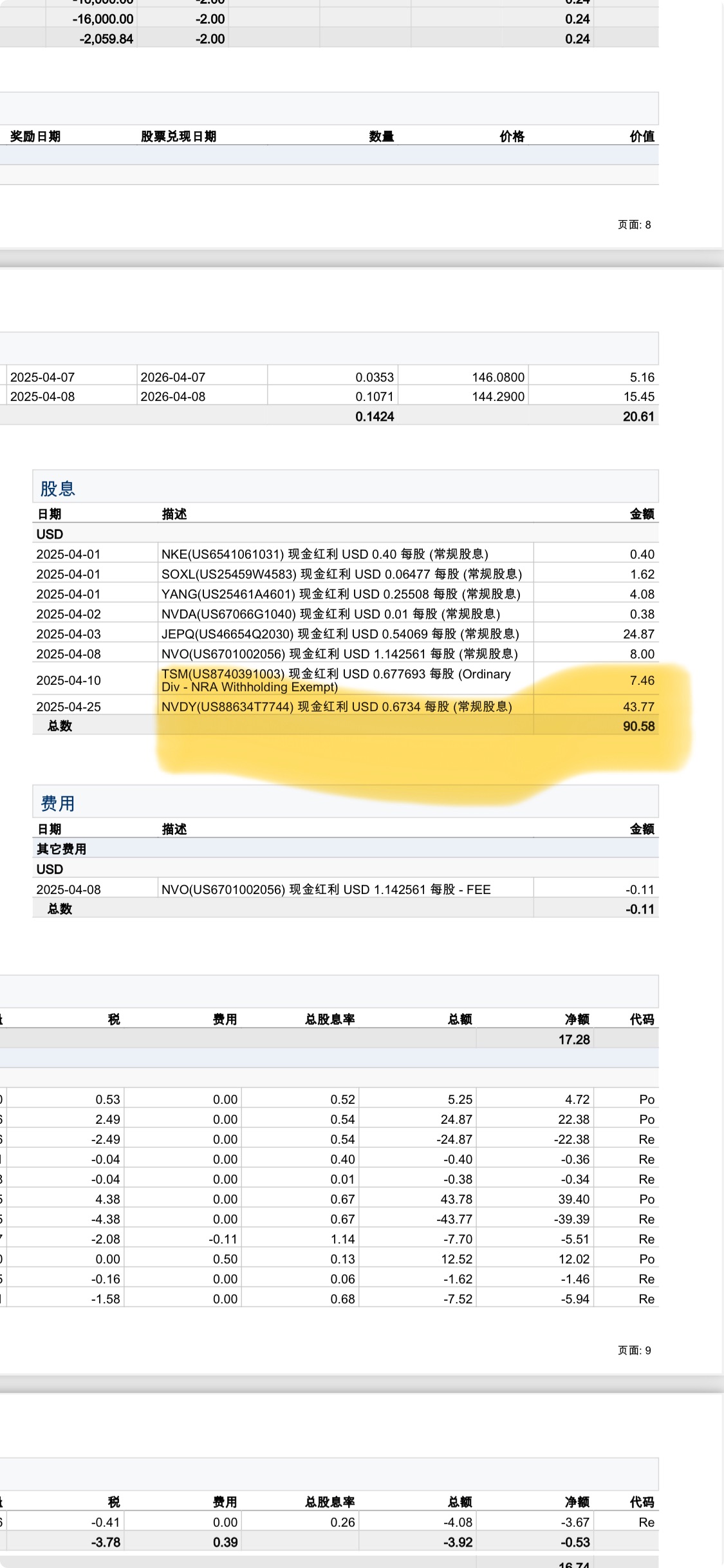The width and height of the screenshot is (724, 1568).
Task: Click the 价值 column header
Action: (642, 136)
